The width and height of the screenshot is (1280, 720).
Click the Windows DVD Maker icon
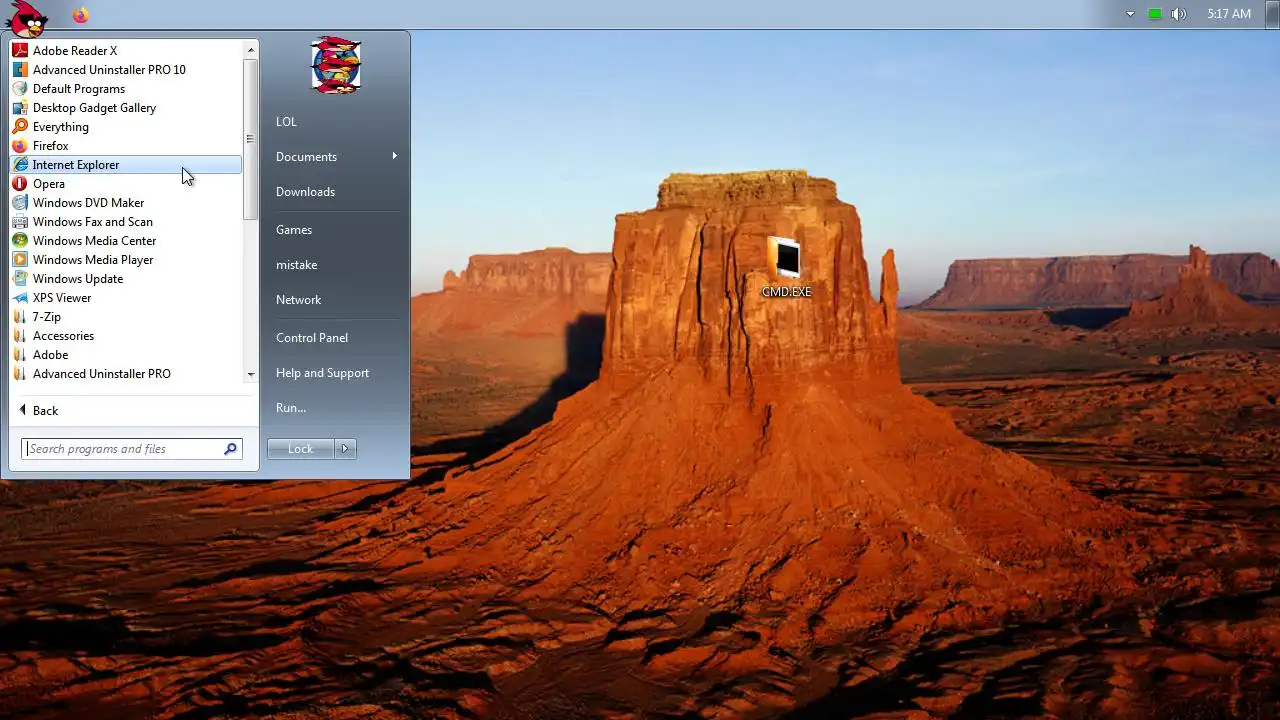pos(19,202)
